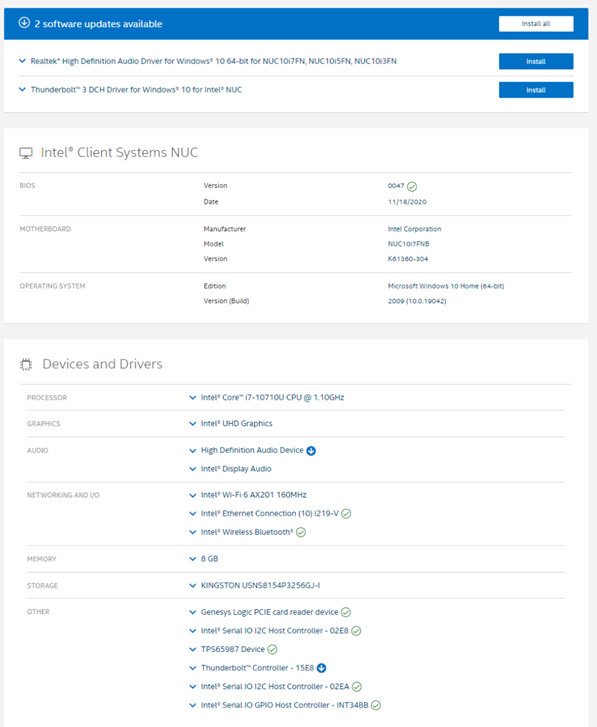Click the Intel Corporation manufacturer value
Screen dimensions: 597x727
coord(414,229)
